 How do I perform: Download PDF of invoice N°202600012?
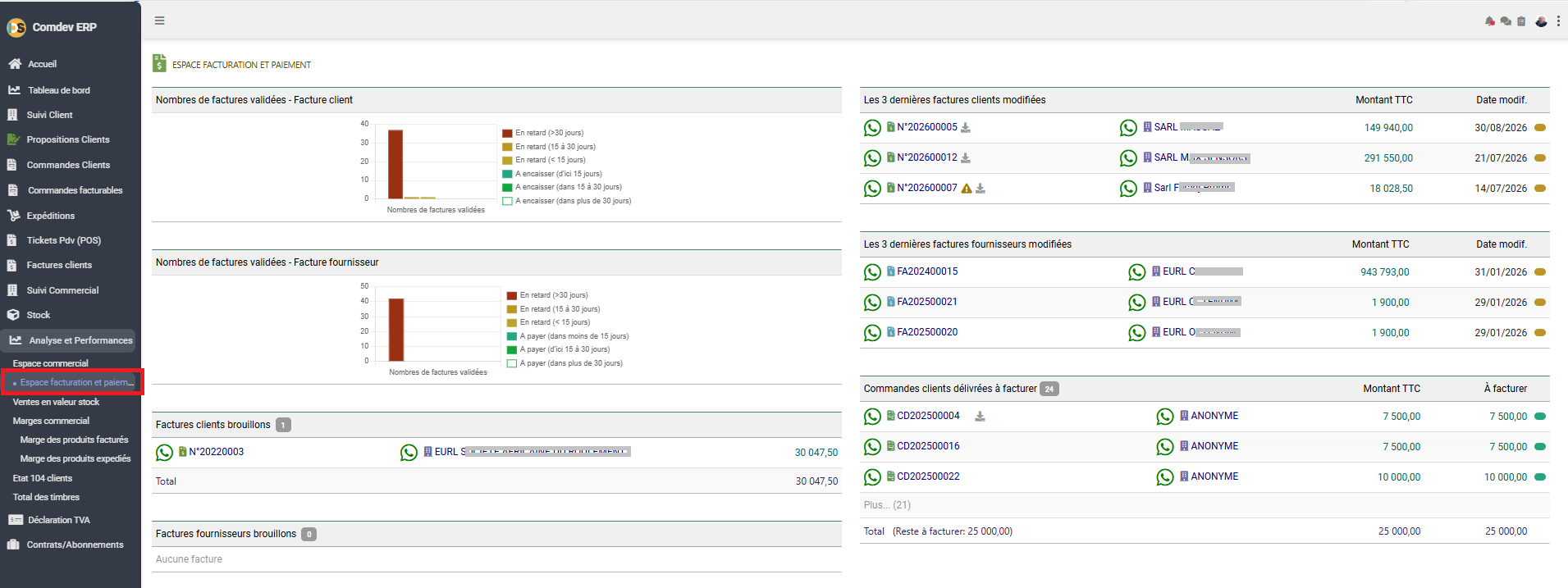pos(966,157)
